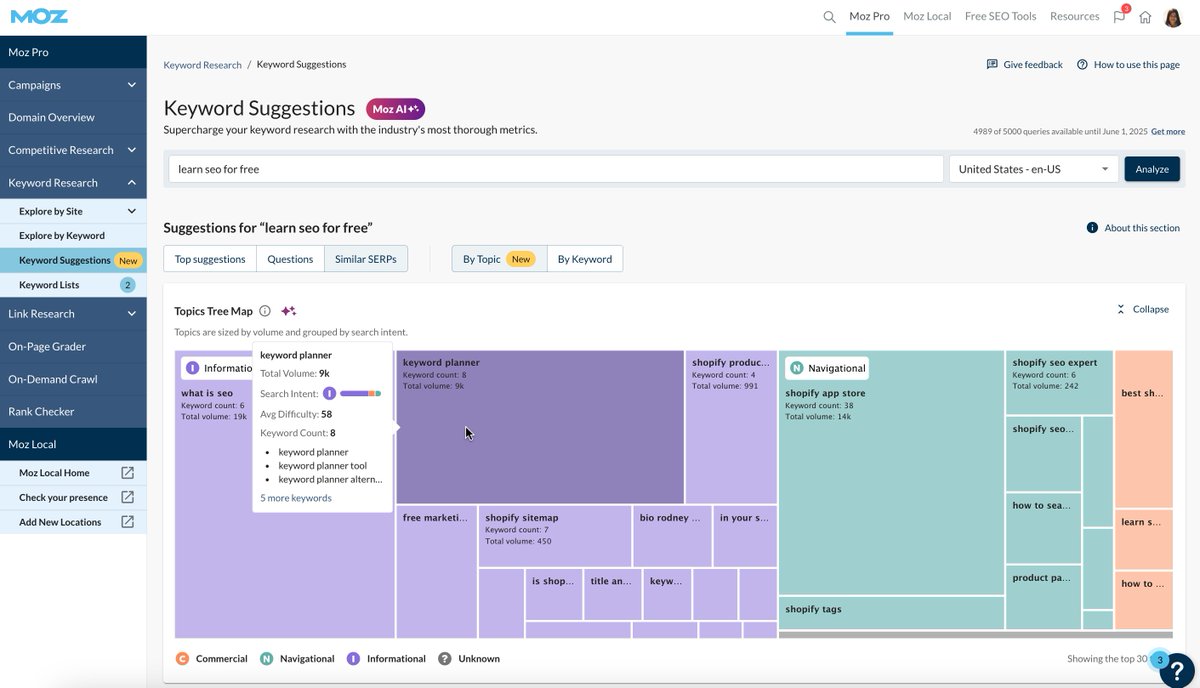Viewport: 1200px width, 688px height.
Task: Select the bio rodney tile
Action: tap(672, 536)
